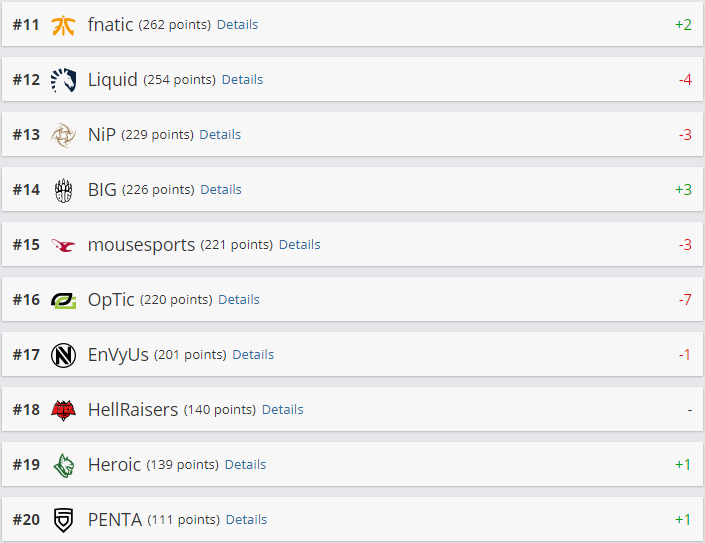Click the mousesports red logo
Image resolution: width=705 pixels, height=543 pixels.
coord(63,245)
